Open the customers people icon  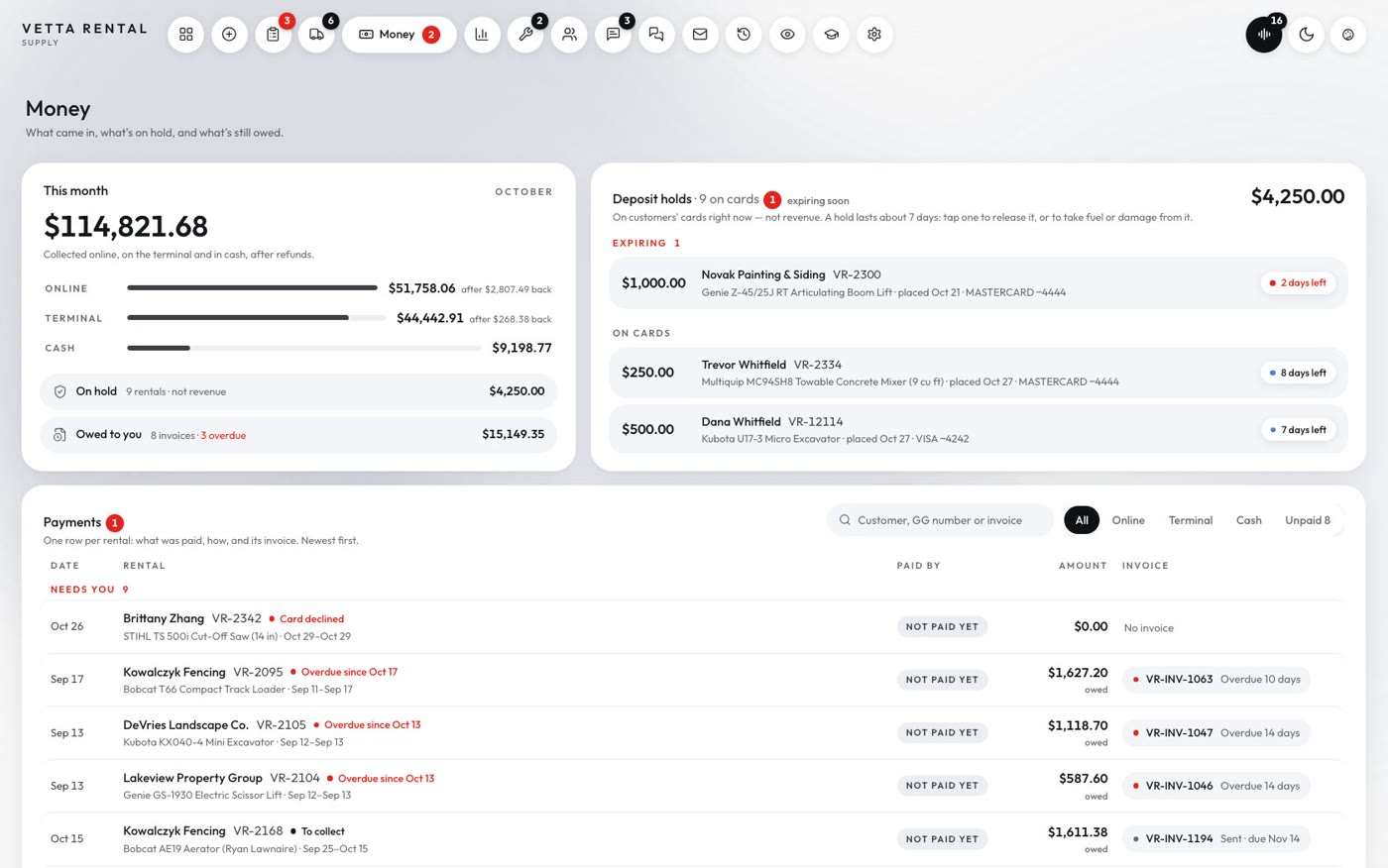coord(569,35)
